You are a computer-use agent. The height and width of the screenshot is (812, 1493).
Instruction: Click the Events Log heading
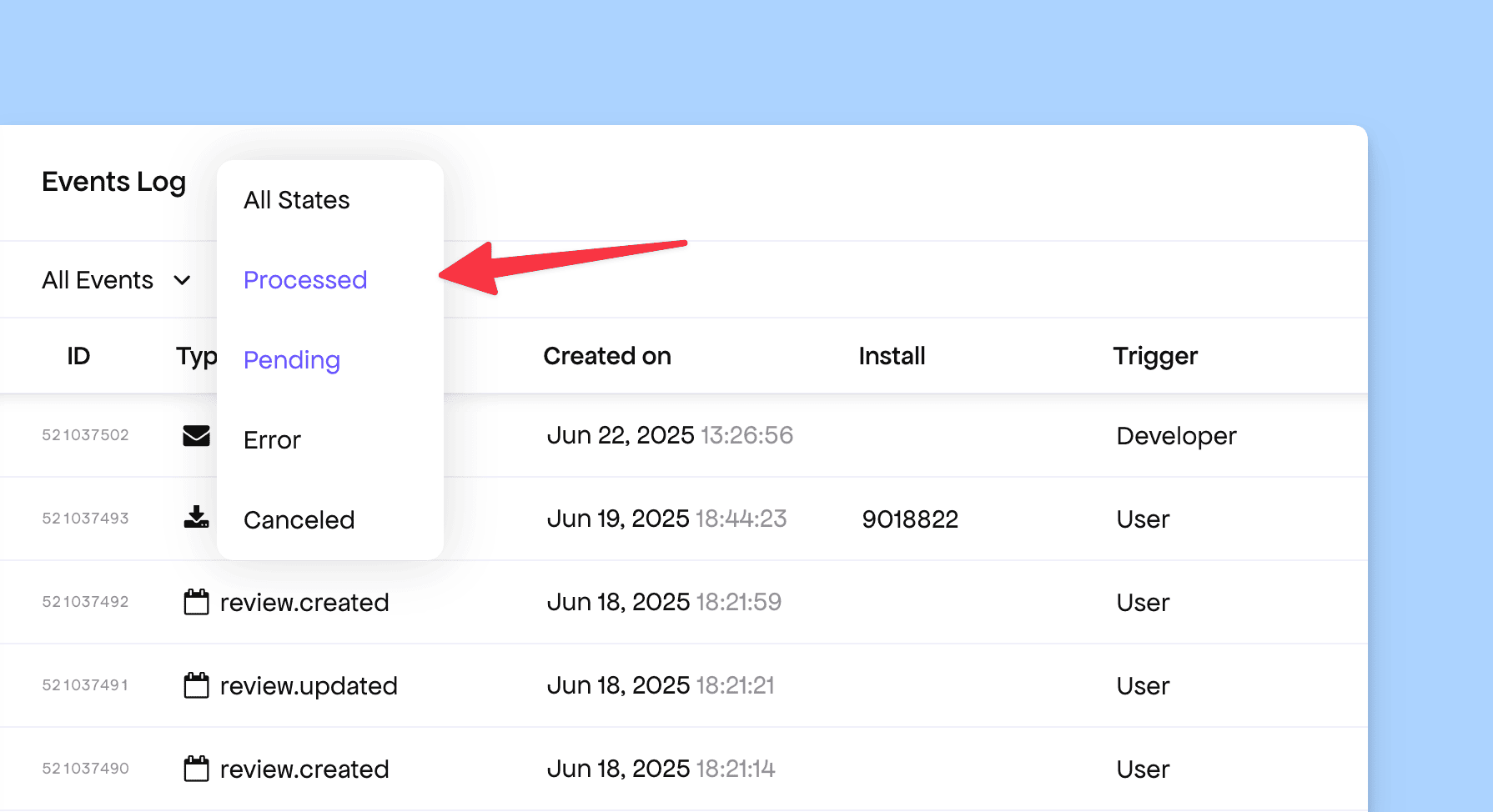click(x=113, y=183)
